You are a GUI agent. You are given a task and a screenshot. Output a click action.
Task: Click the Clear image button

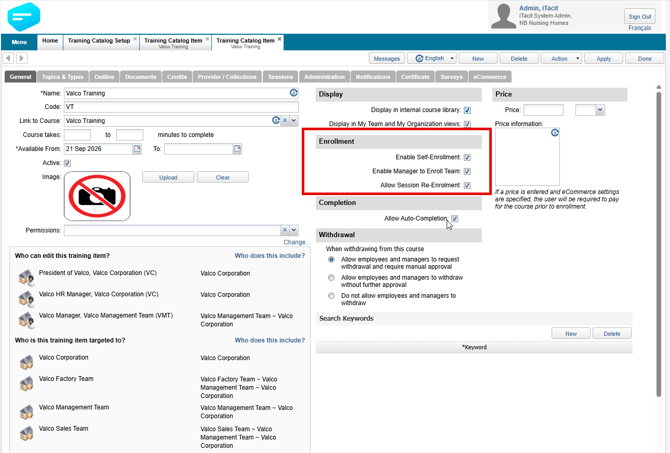pos(223,177)
